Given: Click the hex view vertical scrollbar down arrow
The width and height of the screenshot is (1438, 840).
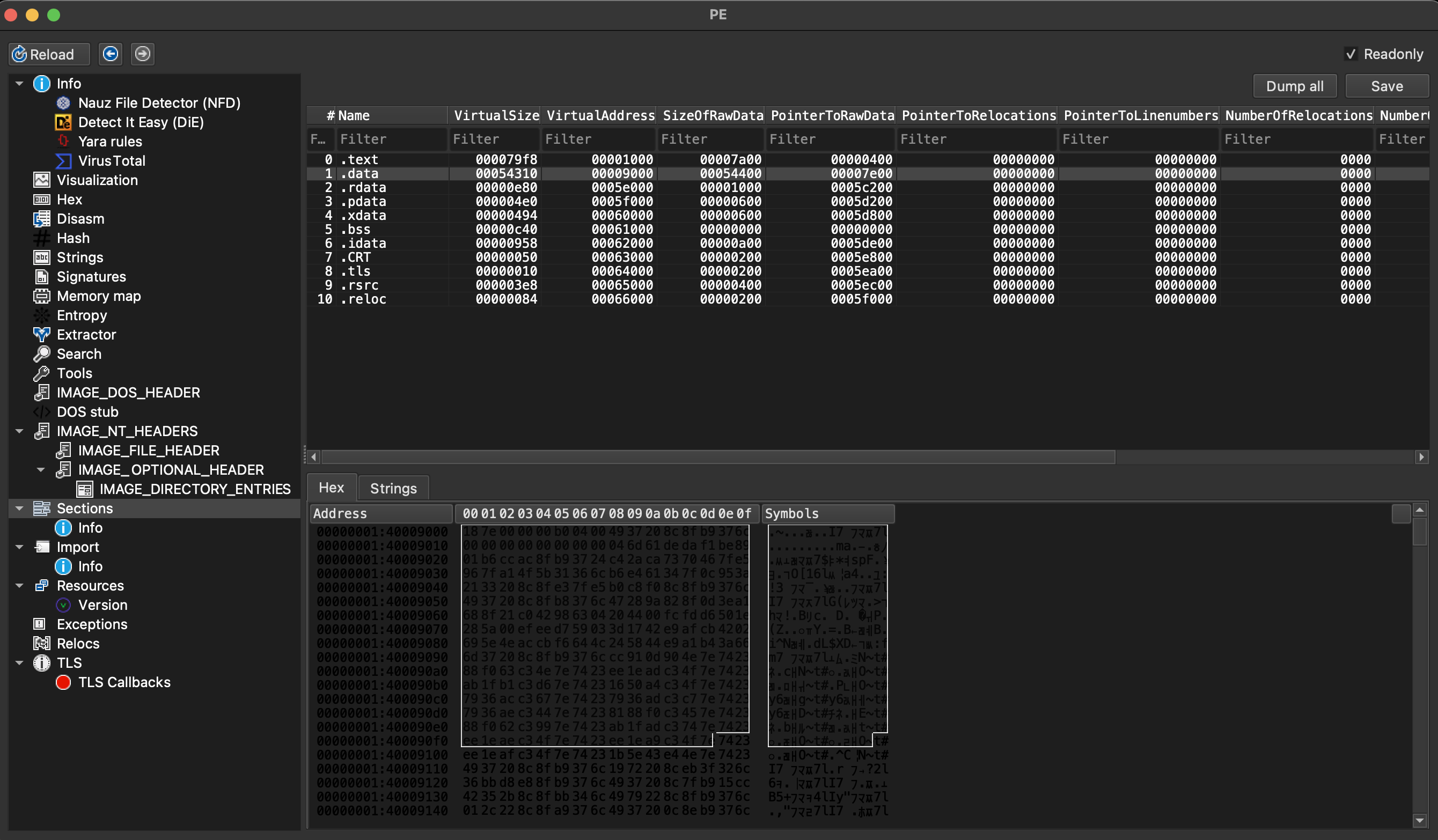Looking at the screenshot, I should (1420, 821).
